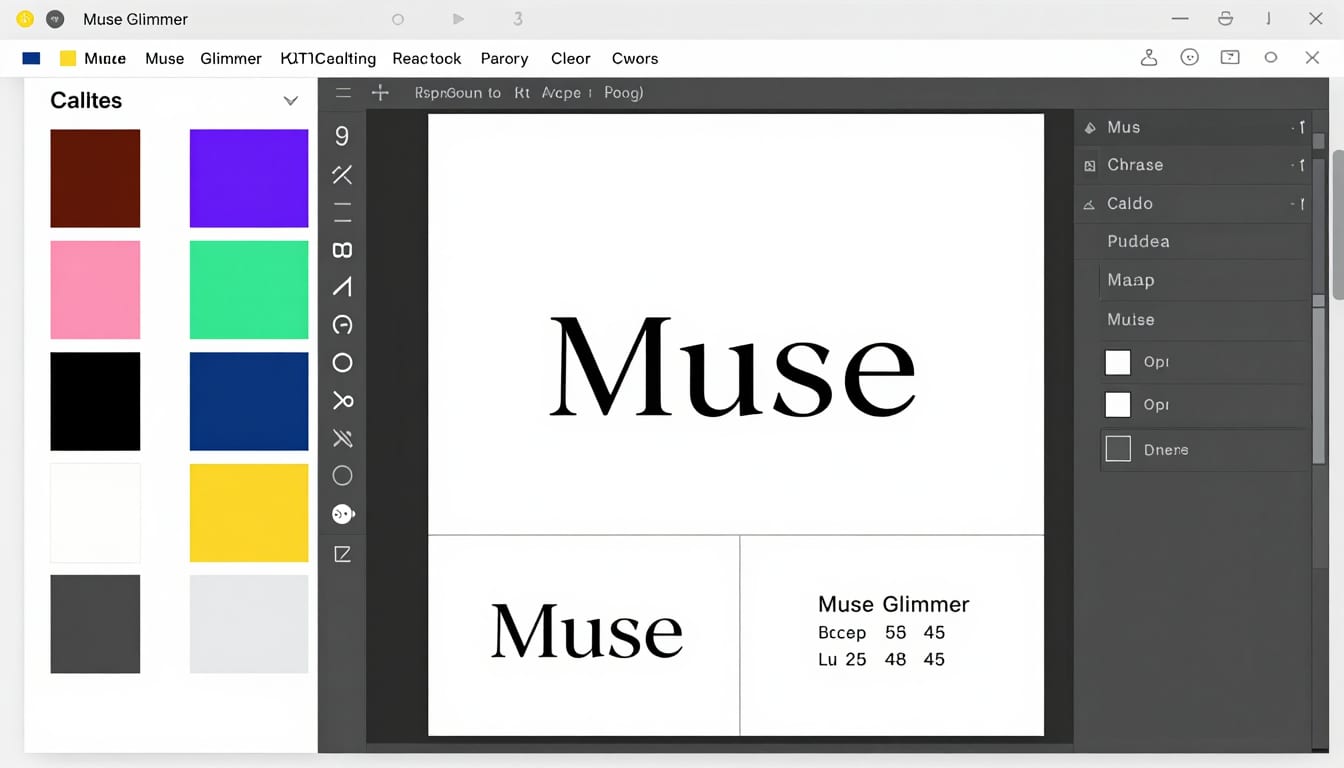Pick the mint green swatch

click(x=249, y=290)
